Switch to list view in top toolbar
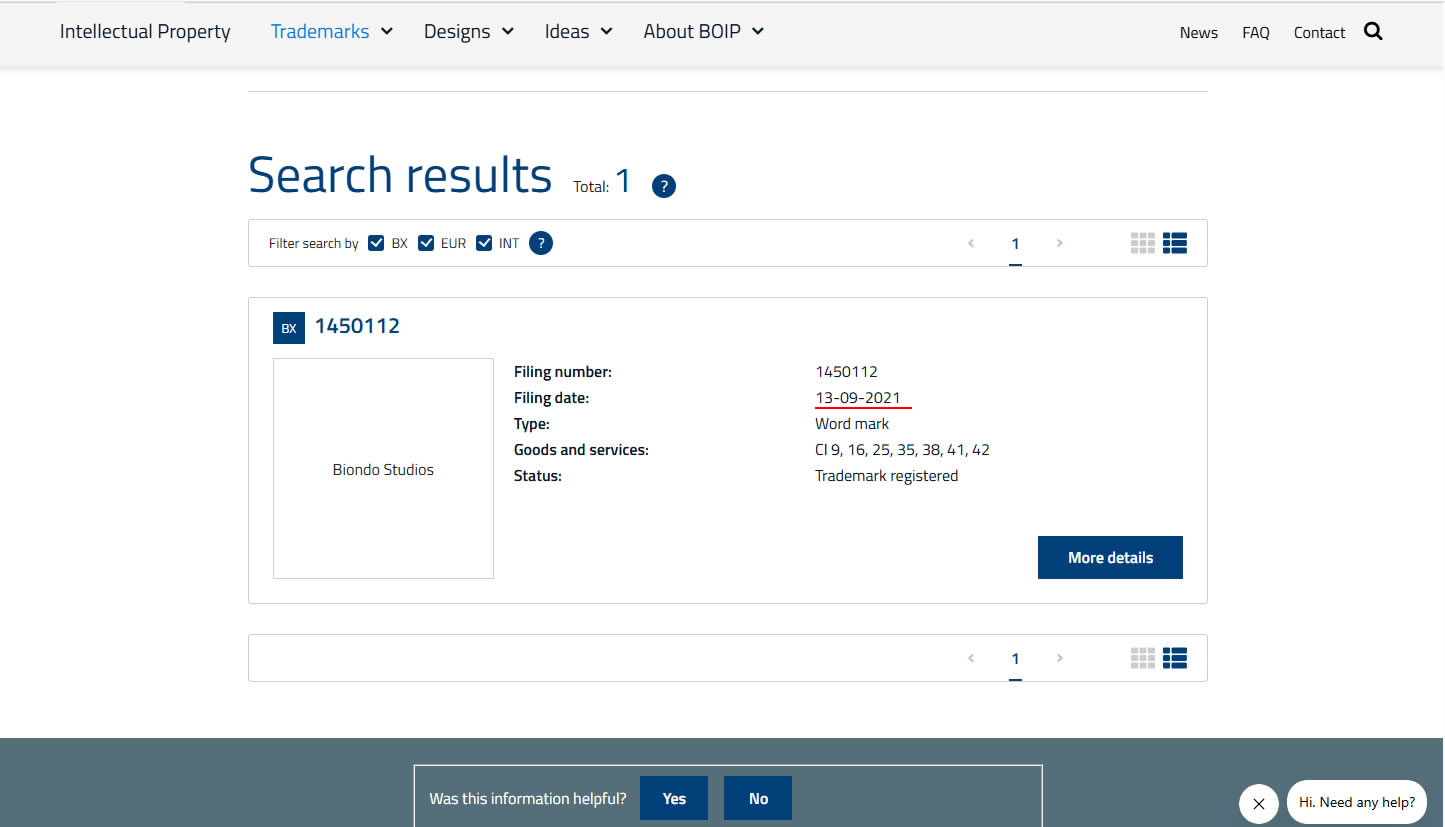 [1174, 243]
